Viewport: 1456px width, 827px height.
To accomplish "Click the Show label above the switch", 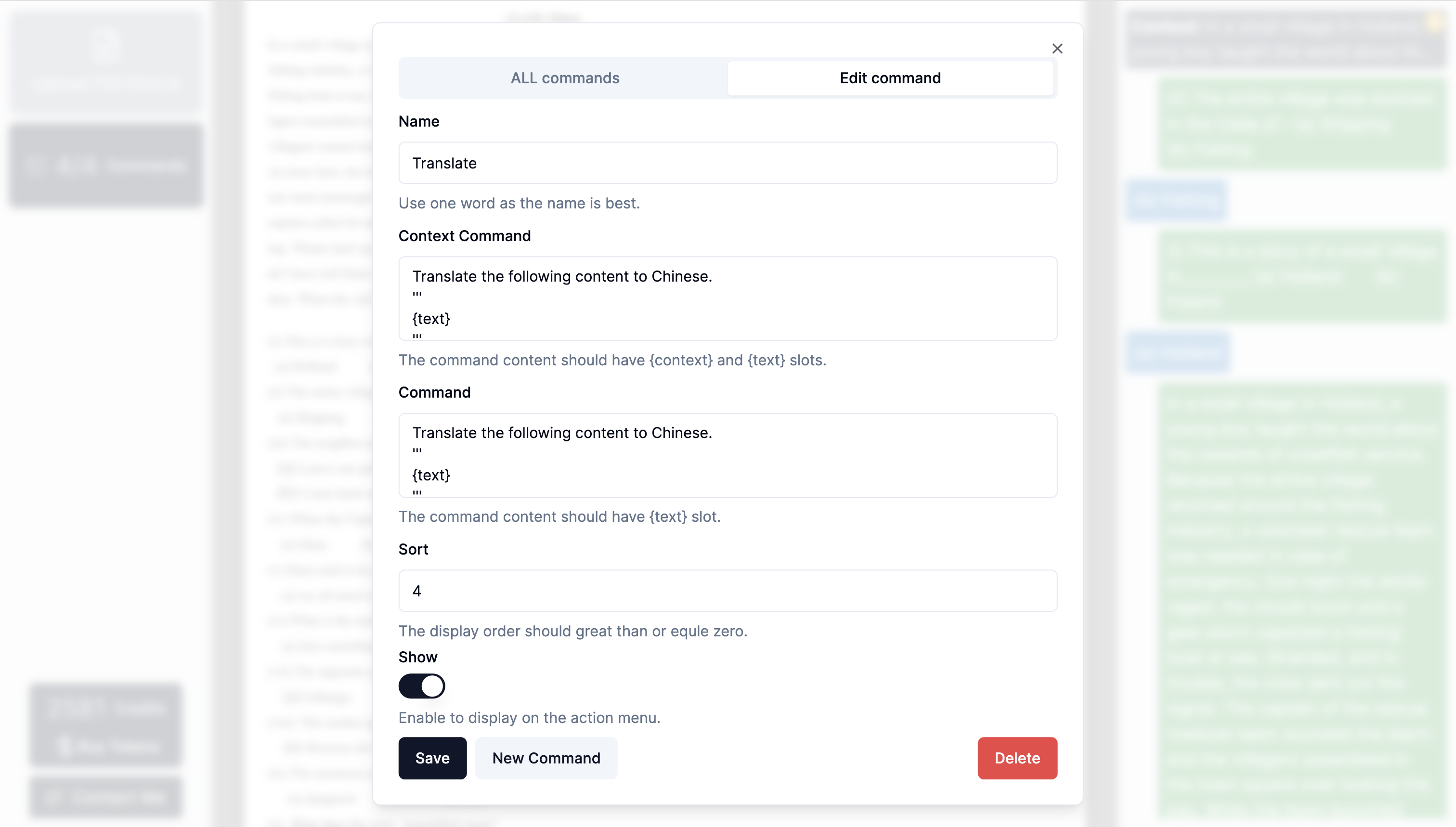I will [x=417, y=657].
